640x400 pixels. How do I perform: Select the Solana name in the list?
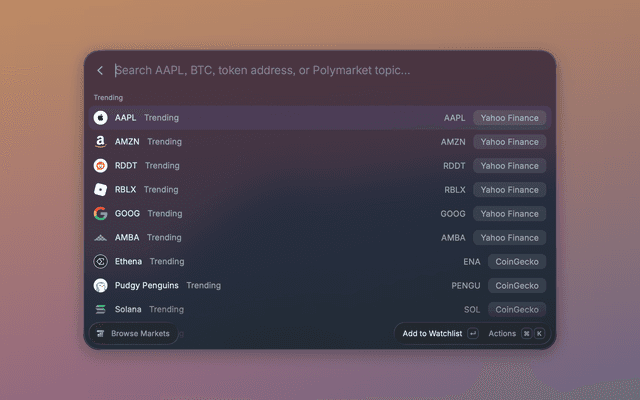click(128, 309)
